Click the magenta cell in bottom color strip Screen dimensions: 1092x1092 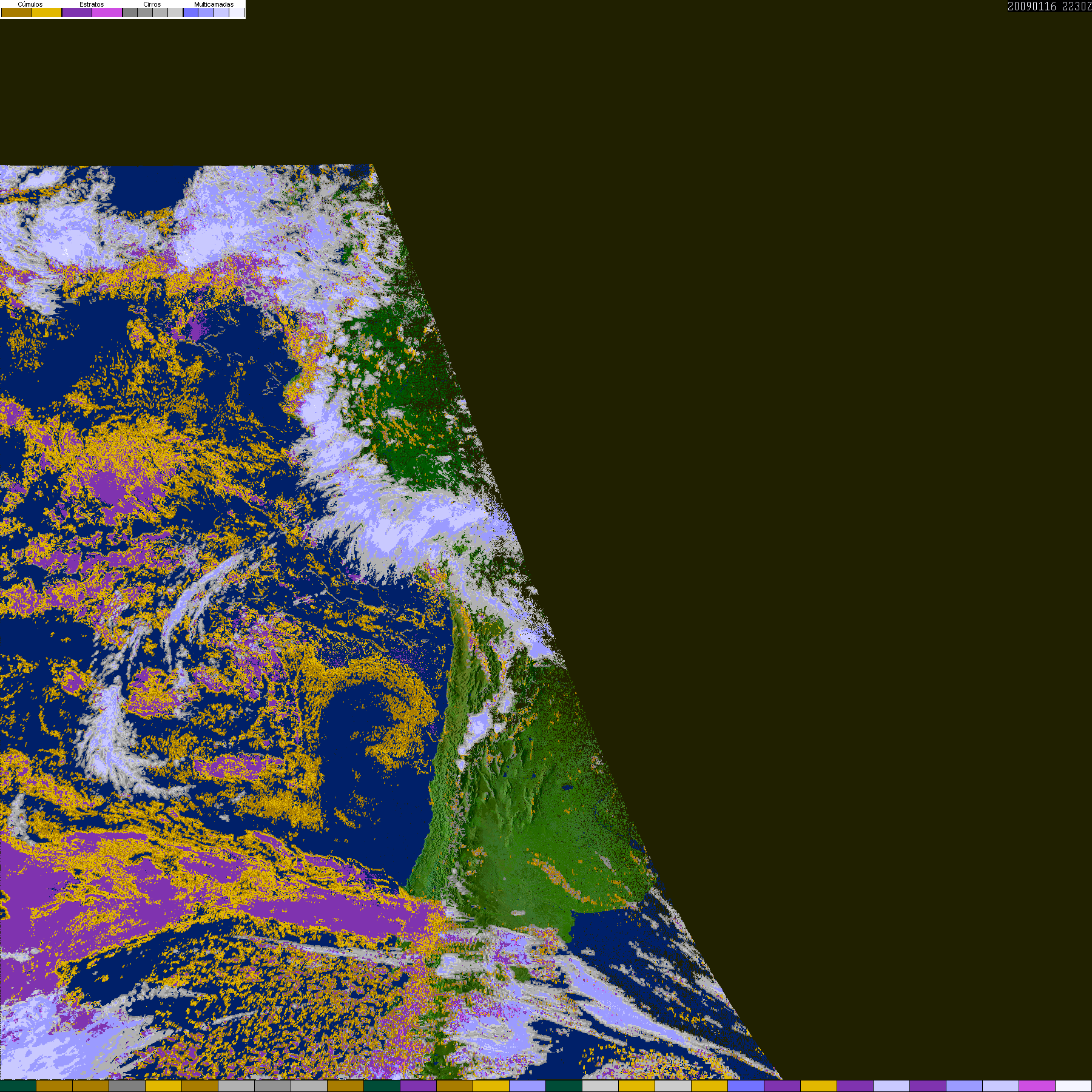click(1037, 1086)
